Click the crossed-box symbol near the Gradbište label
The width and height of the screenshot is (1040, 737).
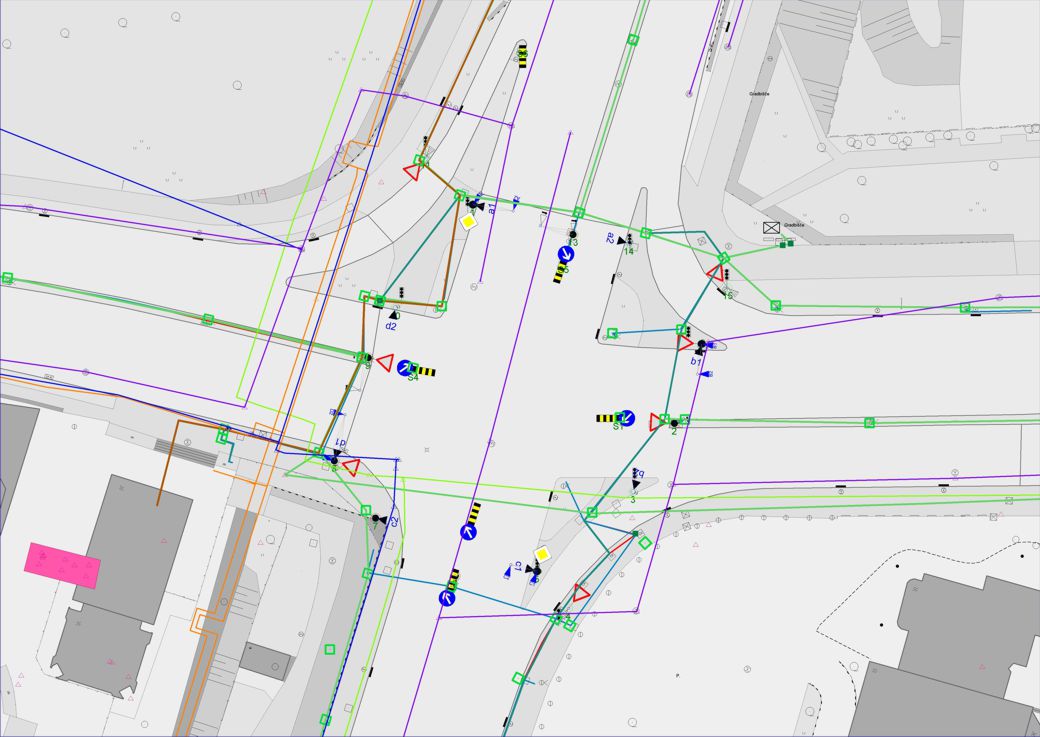point(771,228)
